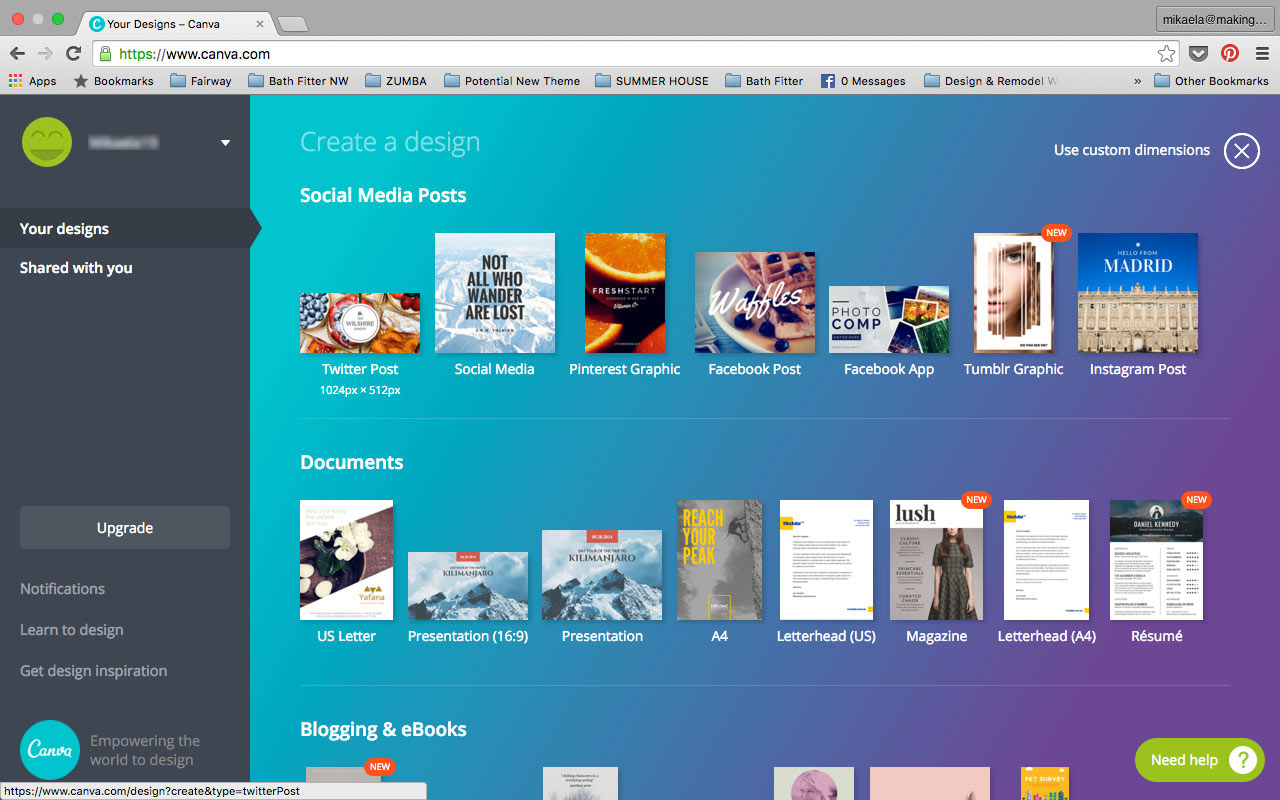
Task: Open Notifications in the sidebar
Action: tap(62, 589)
